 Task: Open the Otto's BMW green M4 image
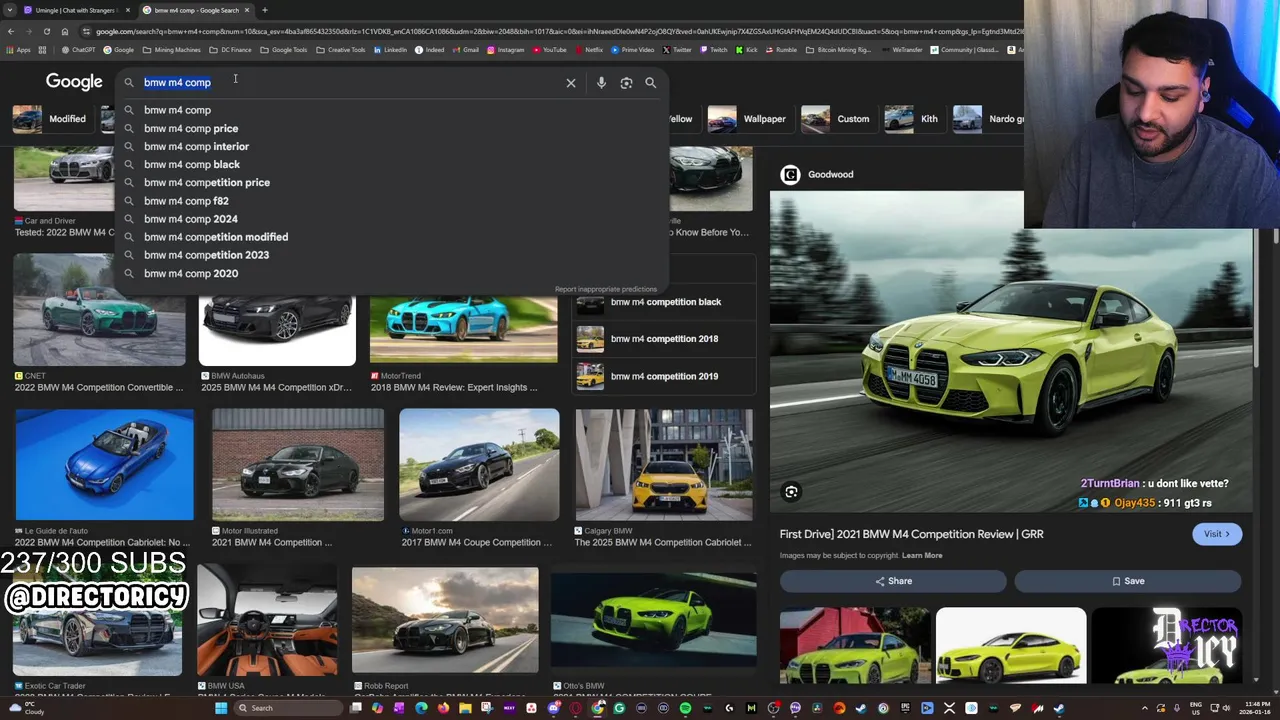[x=653, y=621]
